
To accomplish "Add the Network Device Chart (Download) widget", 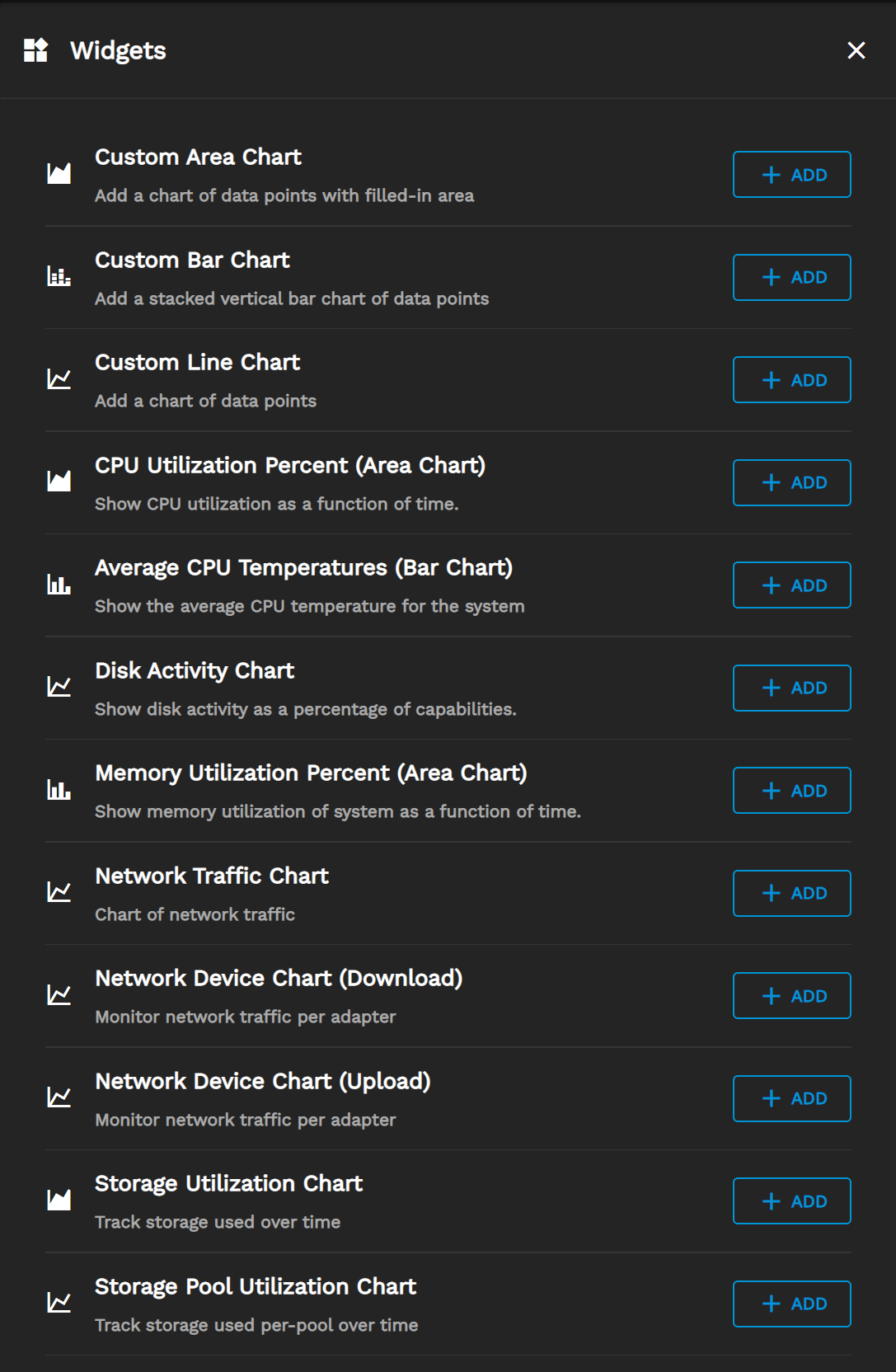I will (791, 996).
